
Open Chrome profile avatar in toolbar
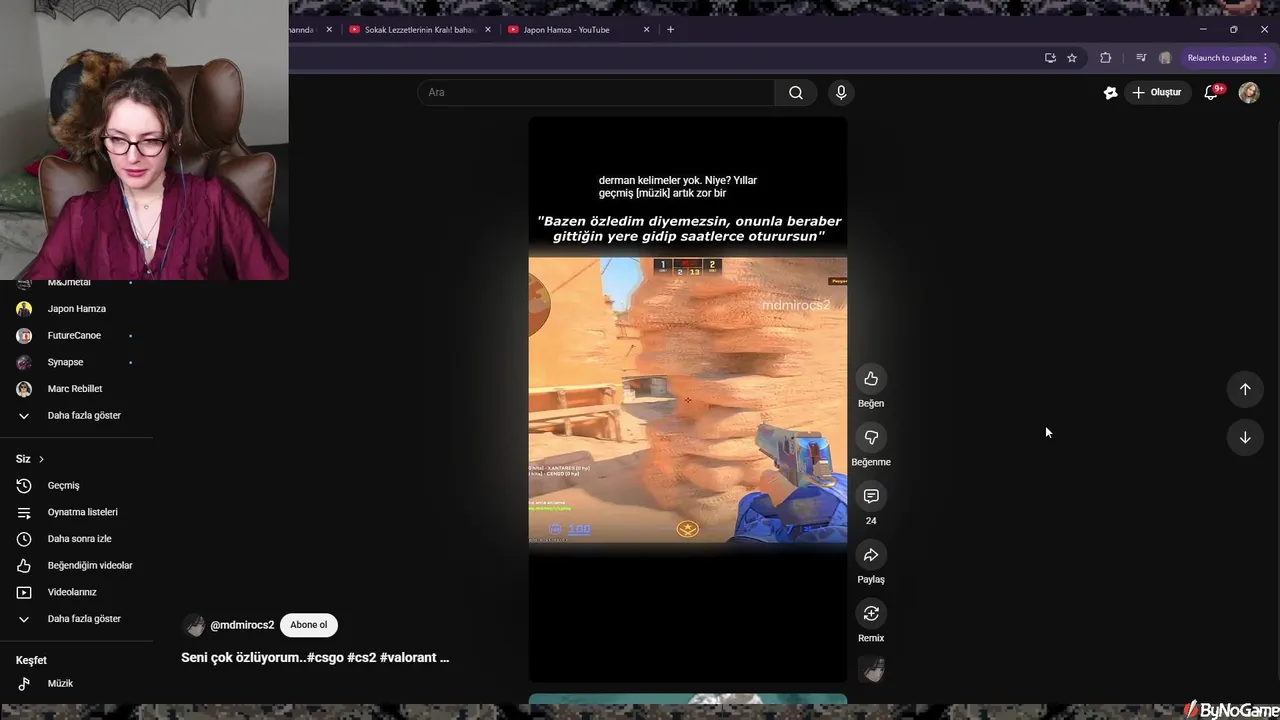pyautogui.click(x=1165, y=58)
